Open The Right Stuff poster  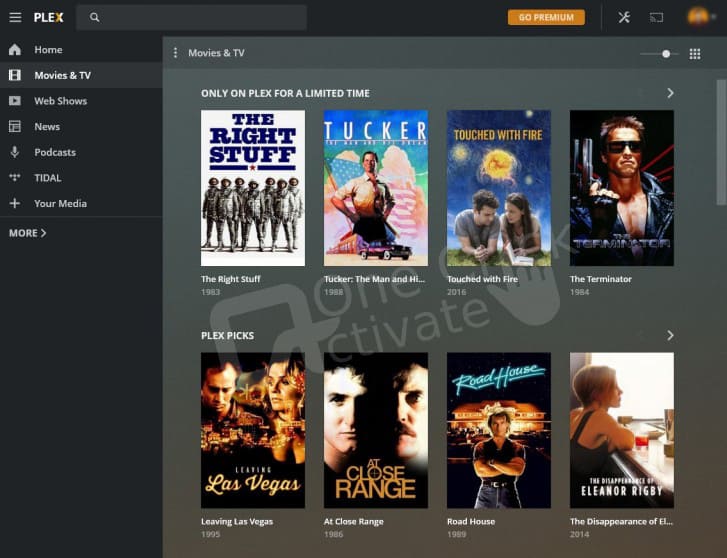(253, 188)
